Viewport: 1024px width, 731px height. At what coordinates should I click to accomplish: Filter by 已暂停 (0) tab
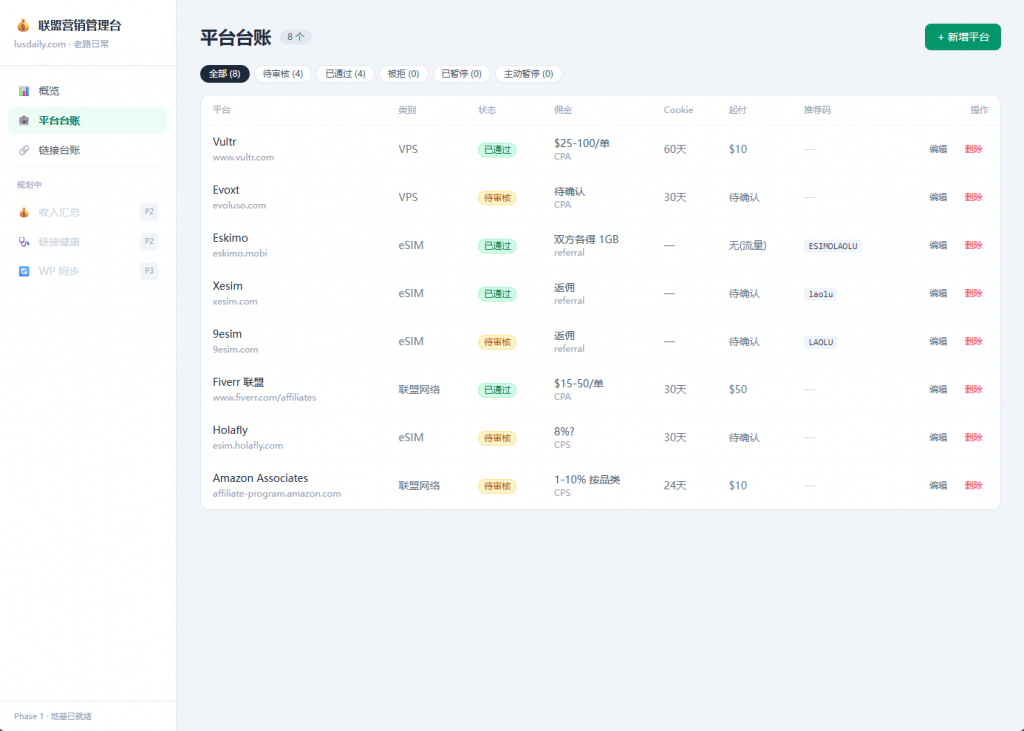click(462, 74)
